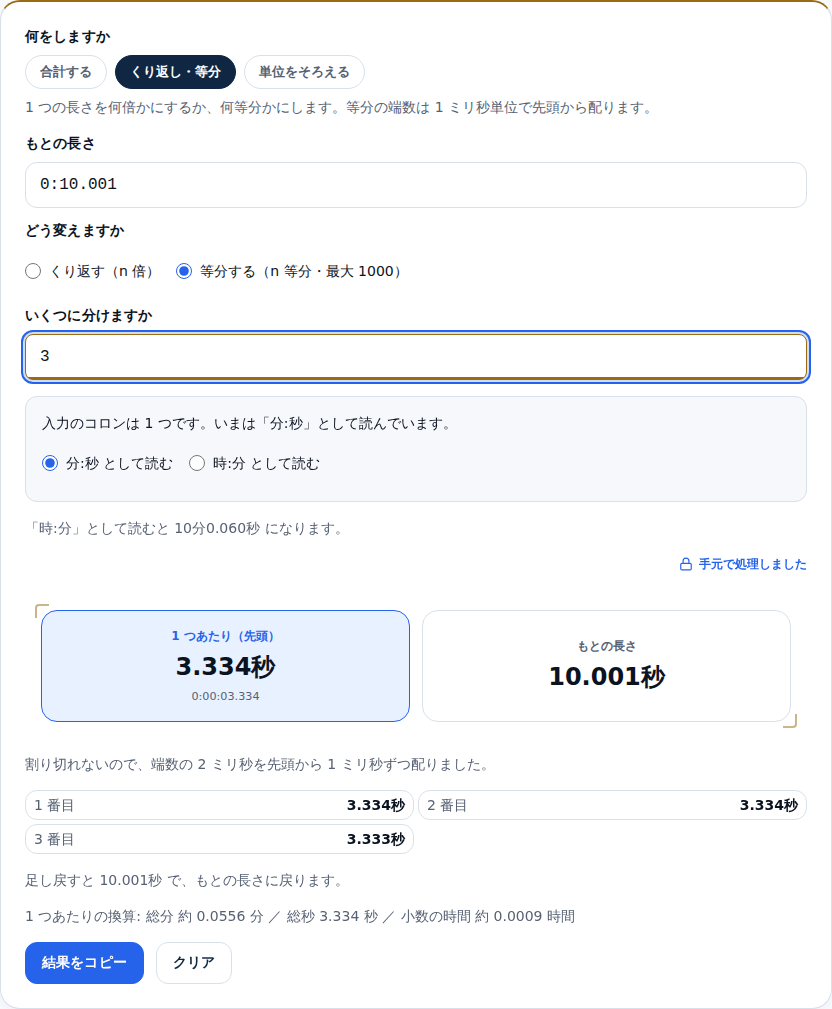Click the 3 番目 3.333秒 row
This screenshot has height=1009, width=832.
pyautogui.click(x=219, y=839)
